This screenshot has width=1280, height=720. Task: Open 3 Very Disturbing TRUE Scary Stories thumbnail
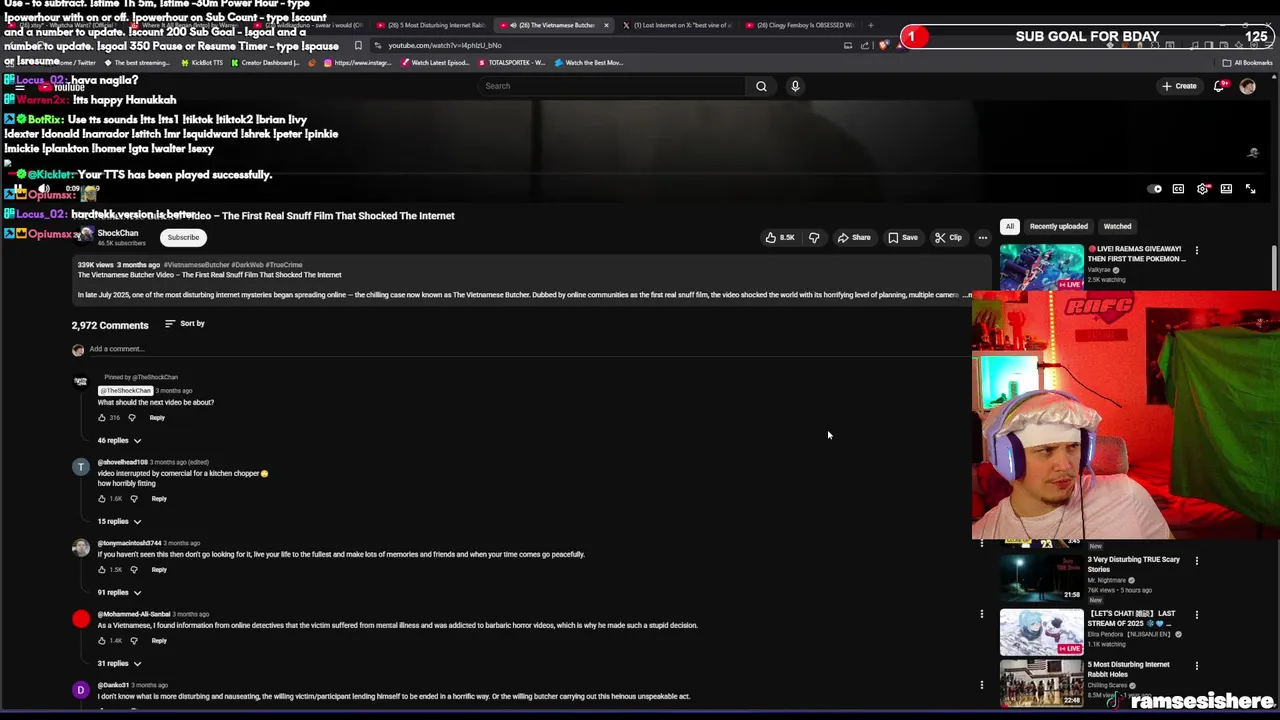click(1041, 577)
